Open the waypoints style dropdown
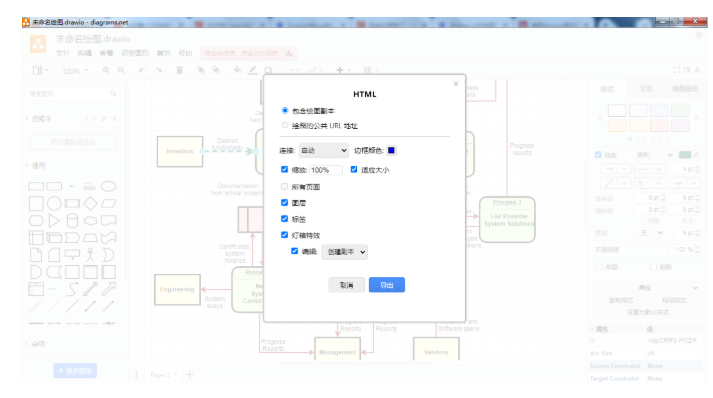Viewport: 713px width, 398px height. pyautogui.click(x=315, y=70)
